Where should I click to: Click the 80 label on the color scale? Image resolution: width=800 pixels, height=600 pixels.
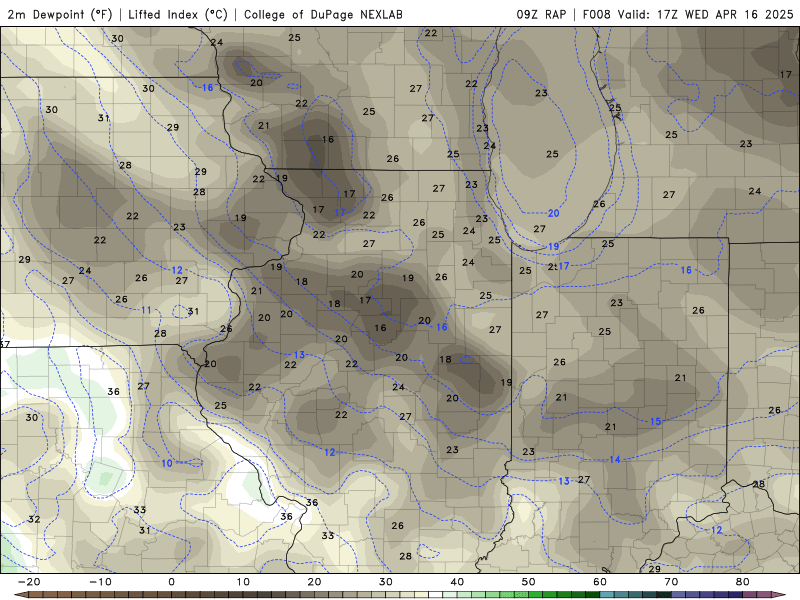[743, 582]
